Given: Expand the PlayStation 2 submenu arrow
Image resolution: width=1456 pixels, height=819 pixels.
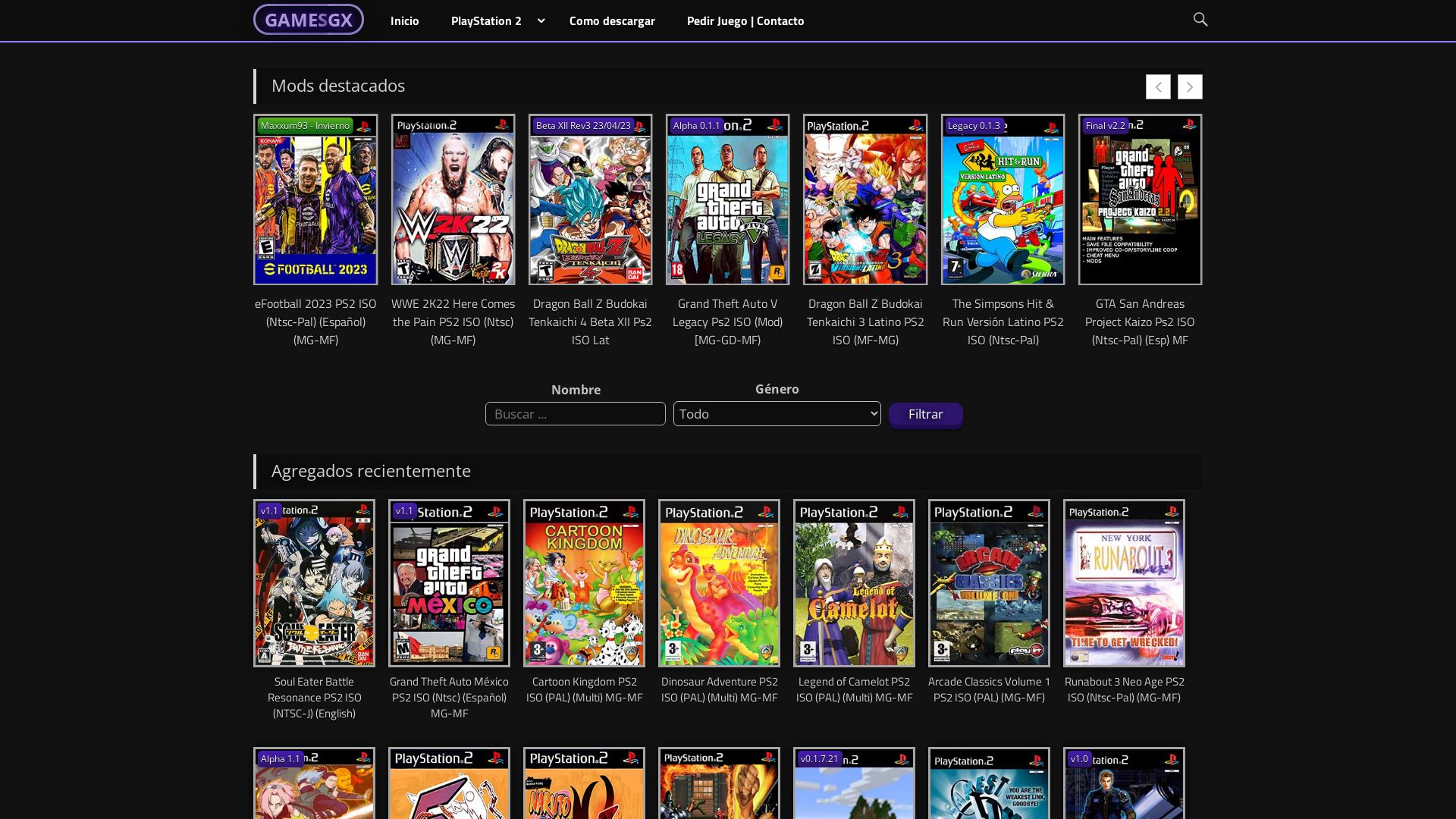Looking at the screenshot, I should 541,20.
